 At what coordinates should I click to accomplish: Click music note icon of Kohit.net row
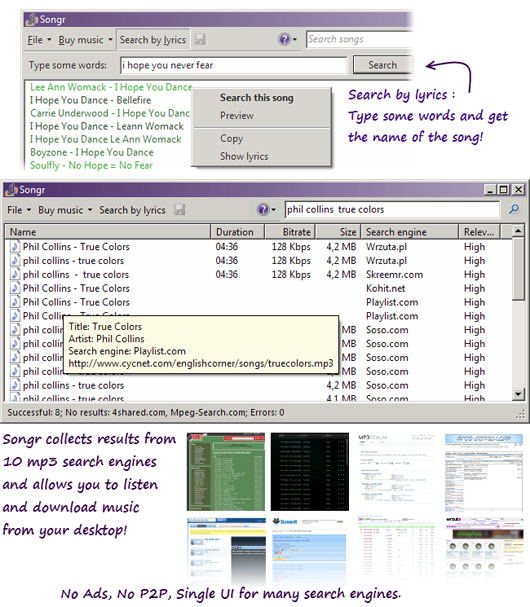tap(15, 288)
